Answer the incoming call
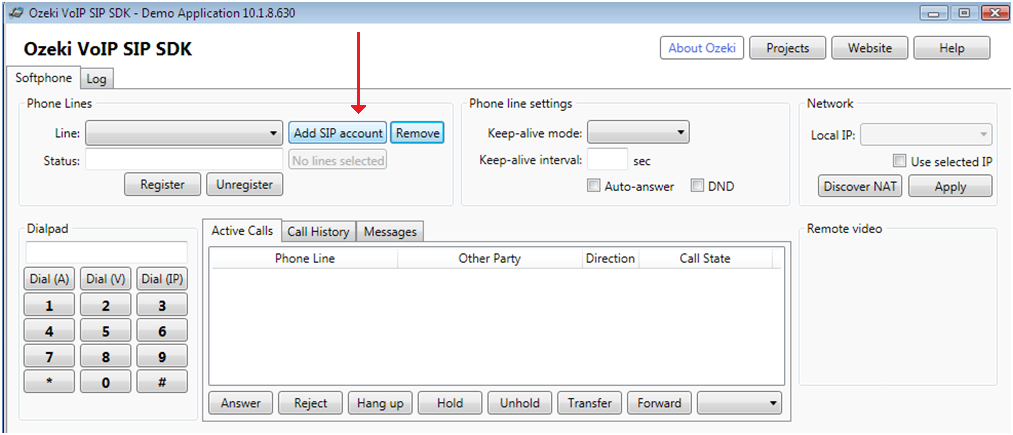The width and height of the screenshot is (1013, 435). (x=240, y=403)
